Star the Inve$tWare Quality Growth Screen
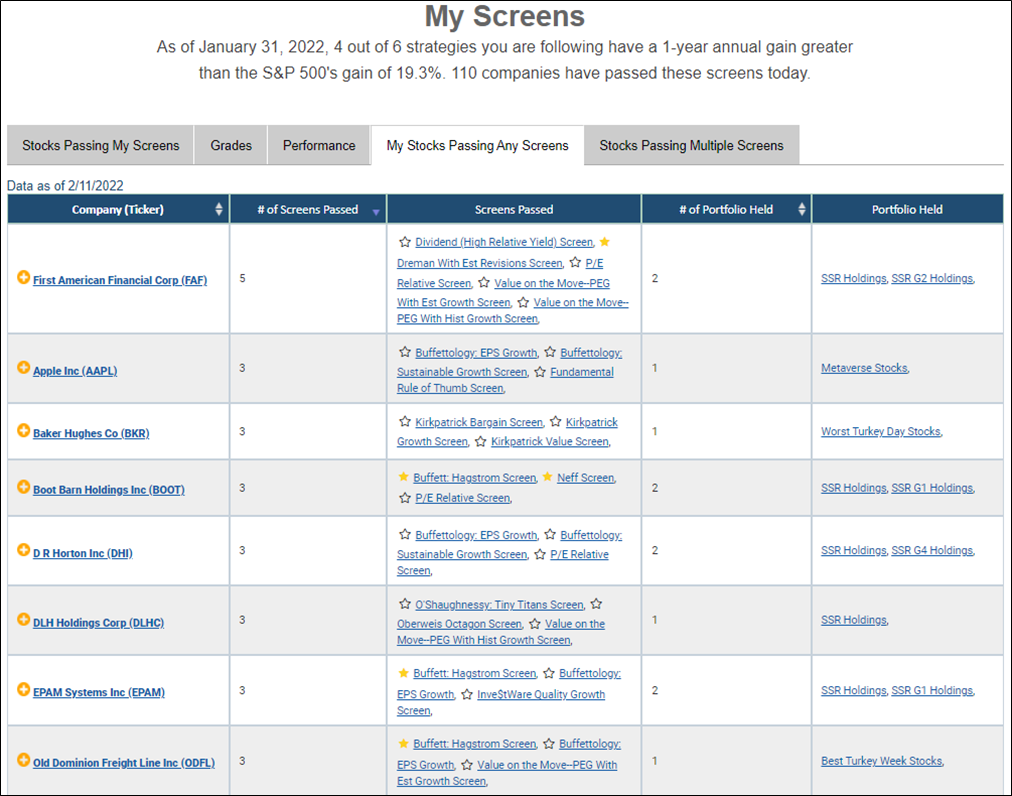This screenshot has width=1012, height=796. pos(467,694)
